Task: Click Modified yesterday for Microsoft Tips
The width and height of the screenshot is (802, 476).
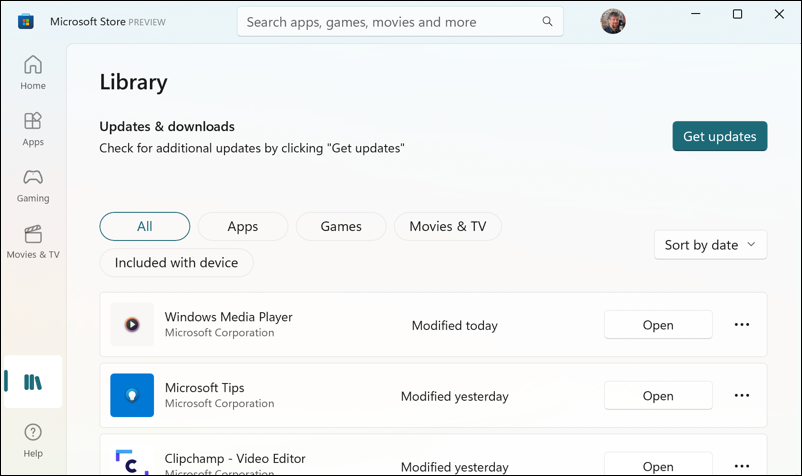Action: 455,396
